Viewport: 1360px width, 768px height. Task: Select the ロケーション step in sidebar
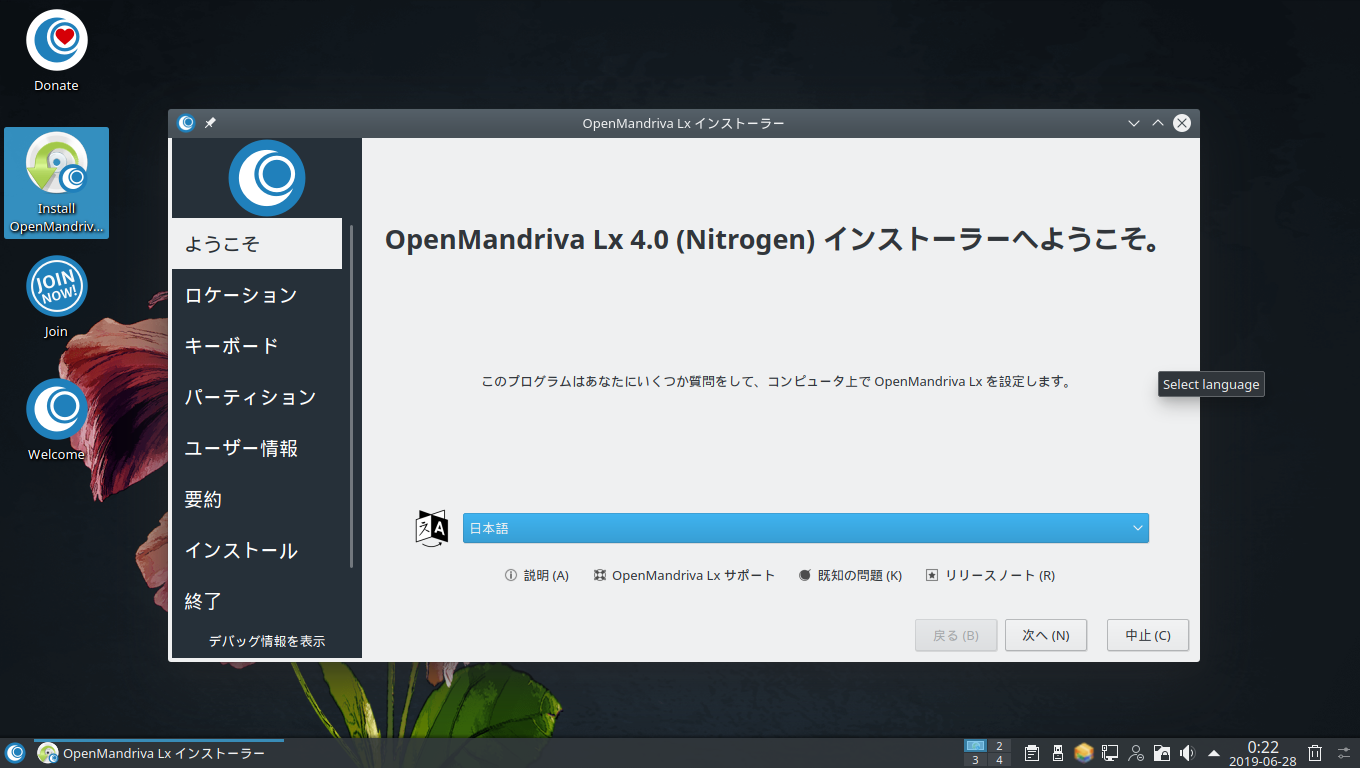(257, 295)
